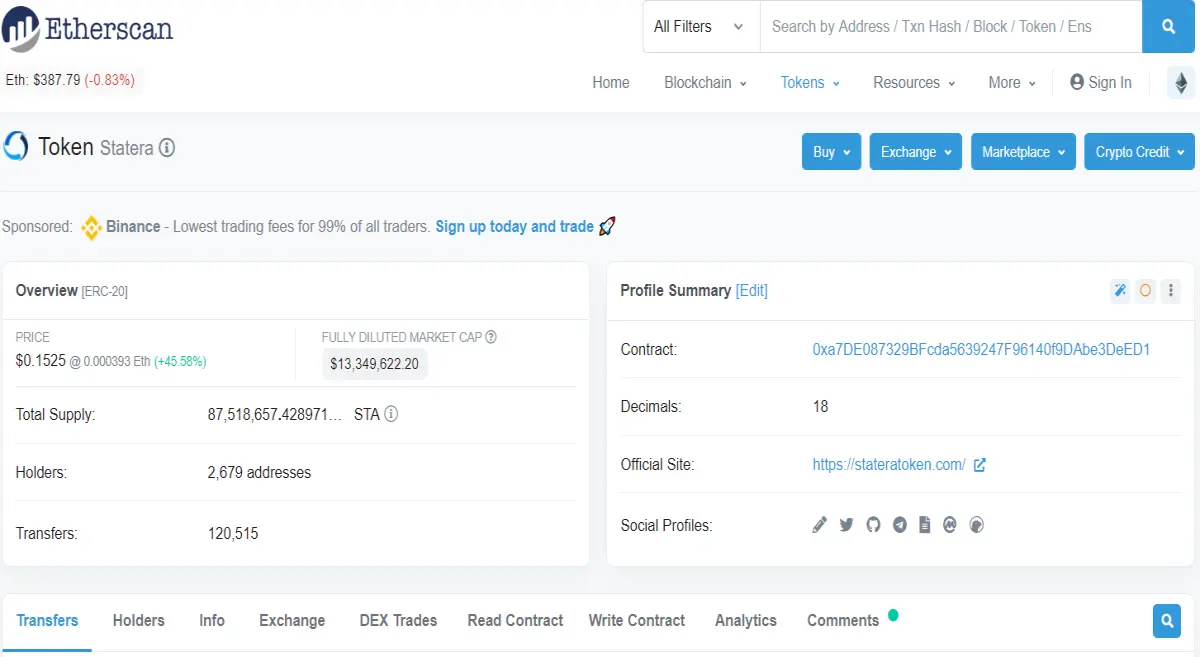The image size is (1200, 657).
Task: Click the $0.1525 price value
Action: 40,360
